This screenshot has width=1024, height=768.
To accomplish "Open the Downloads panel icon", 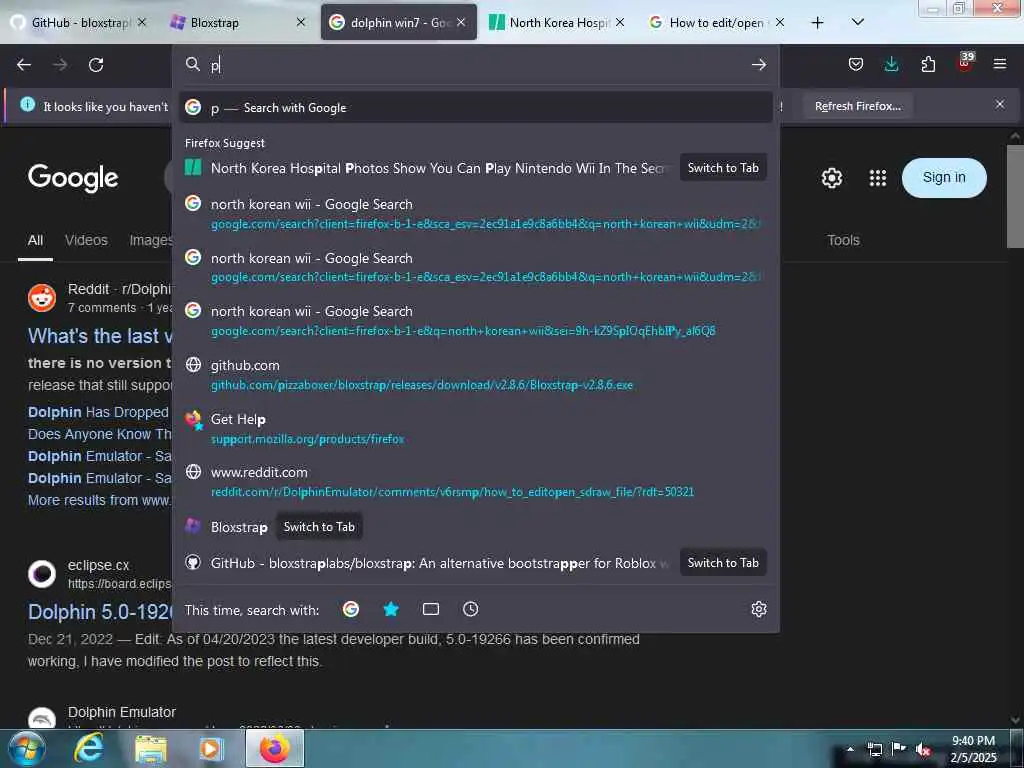I will coord(891,64).
